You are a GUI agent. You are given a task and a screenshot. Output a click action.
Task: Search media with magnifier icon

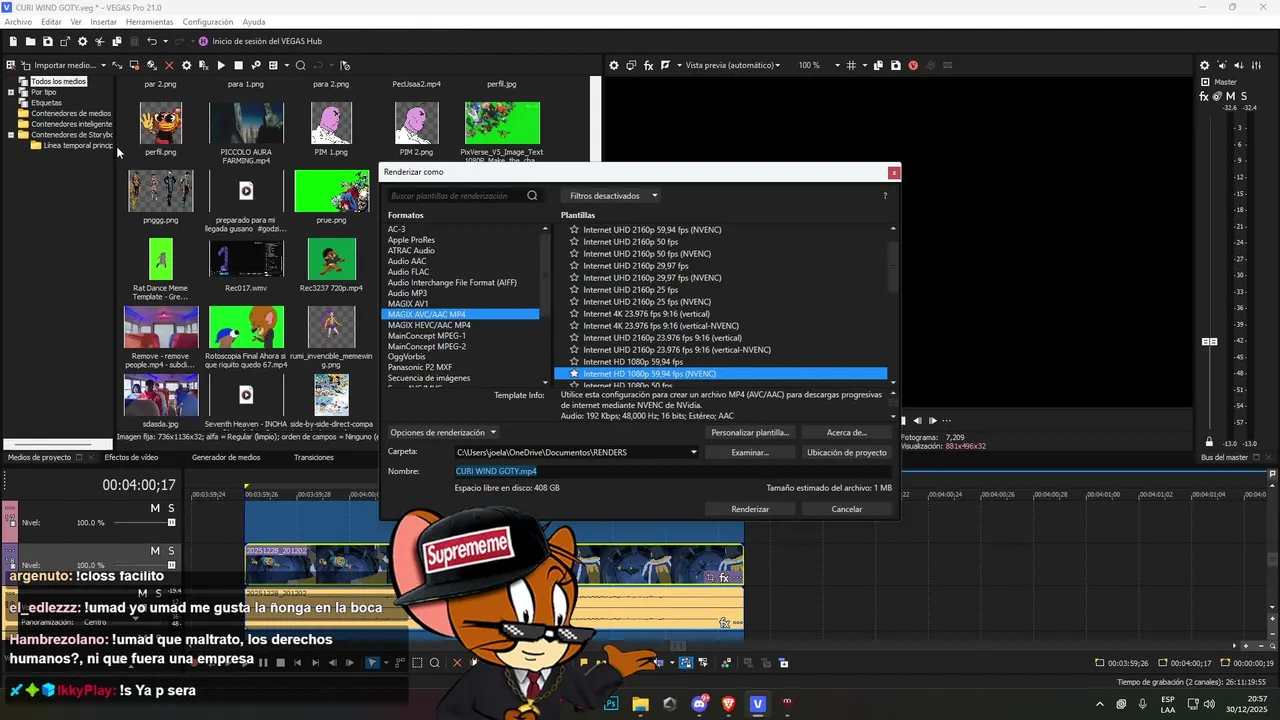pyautogui.click(x=300, y=65)
